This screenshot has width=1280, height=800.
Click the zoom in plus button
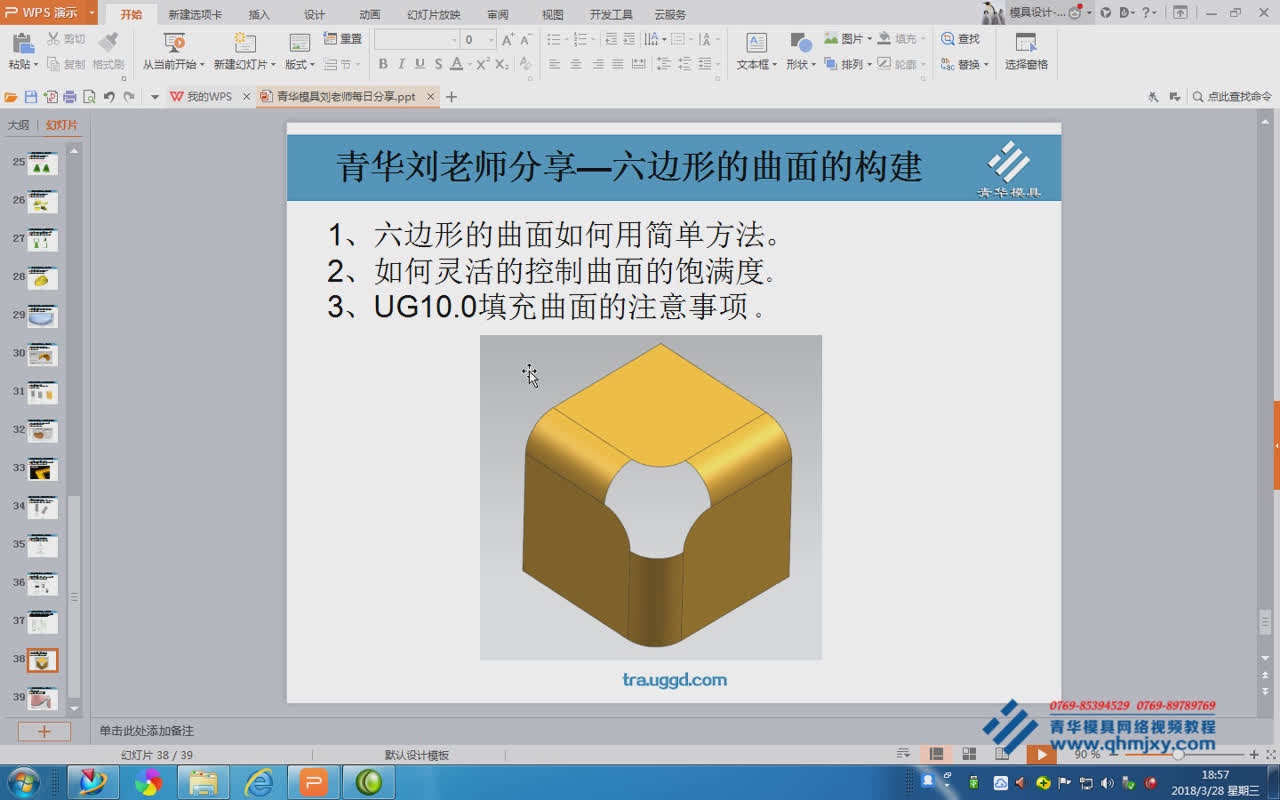1254,754
